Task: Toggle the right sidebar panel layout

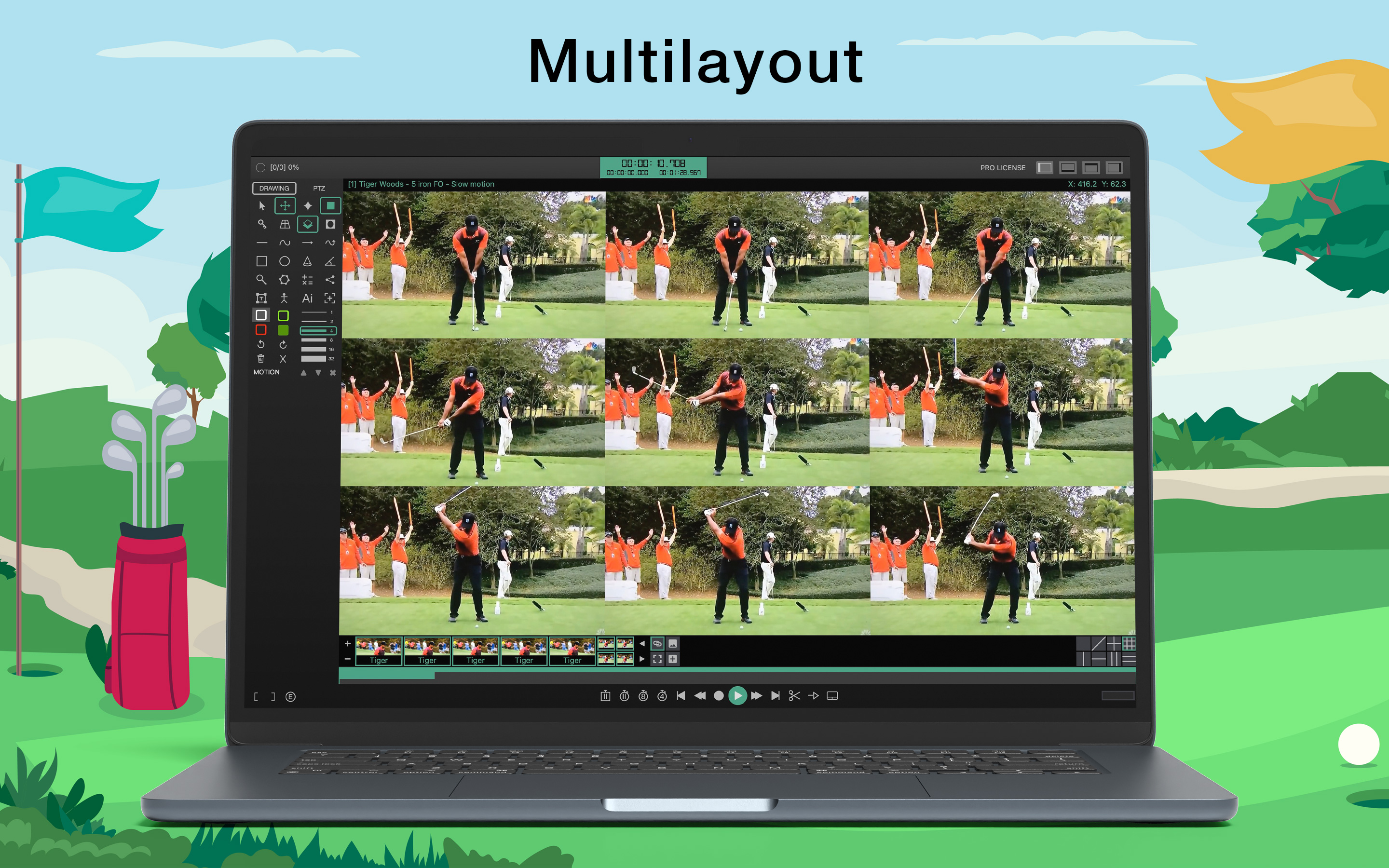Action: point(1115,168)
